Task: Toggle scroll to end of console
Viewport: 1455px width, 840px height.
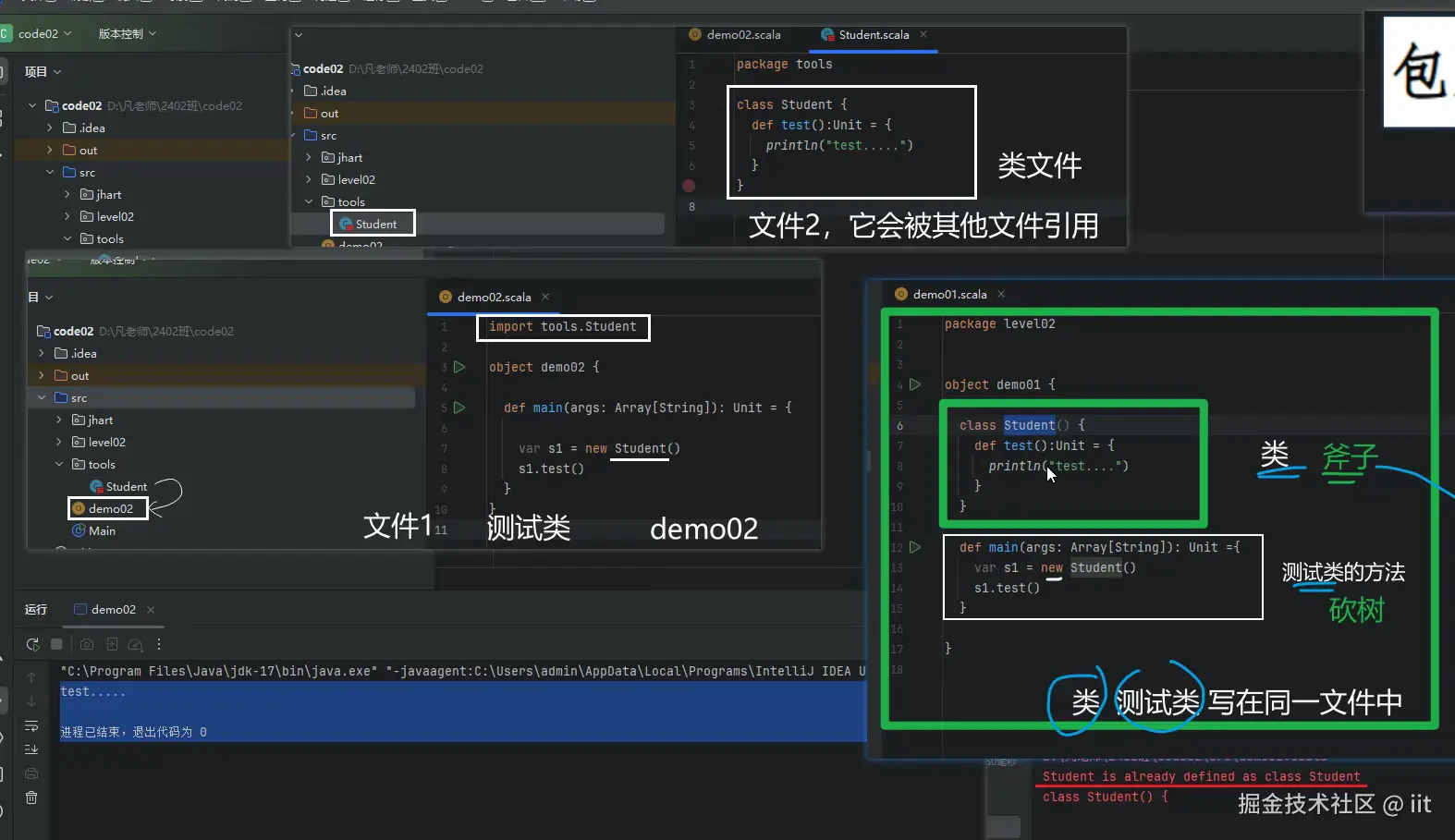Action: (x=31, y=749)
